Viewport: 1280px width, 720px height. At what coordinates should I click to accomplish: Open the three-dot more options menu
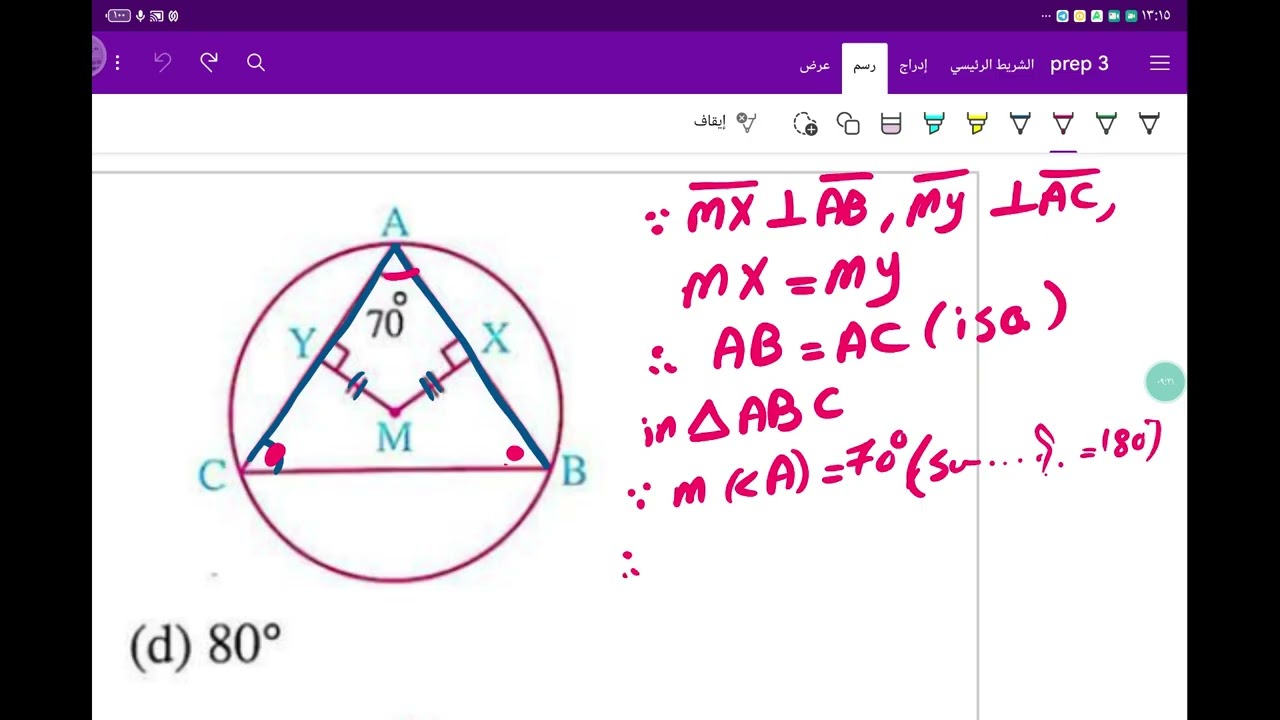(117, 63)
